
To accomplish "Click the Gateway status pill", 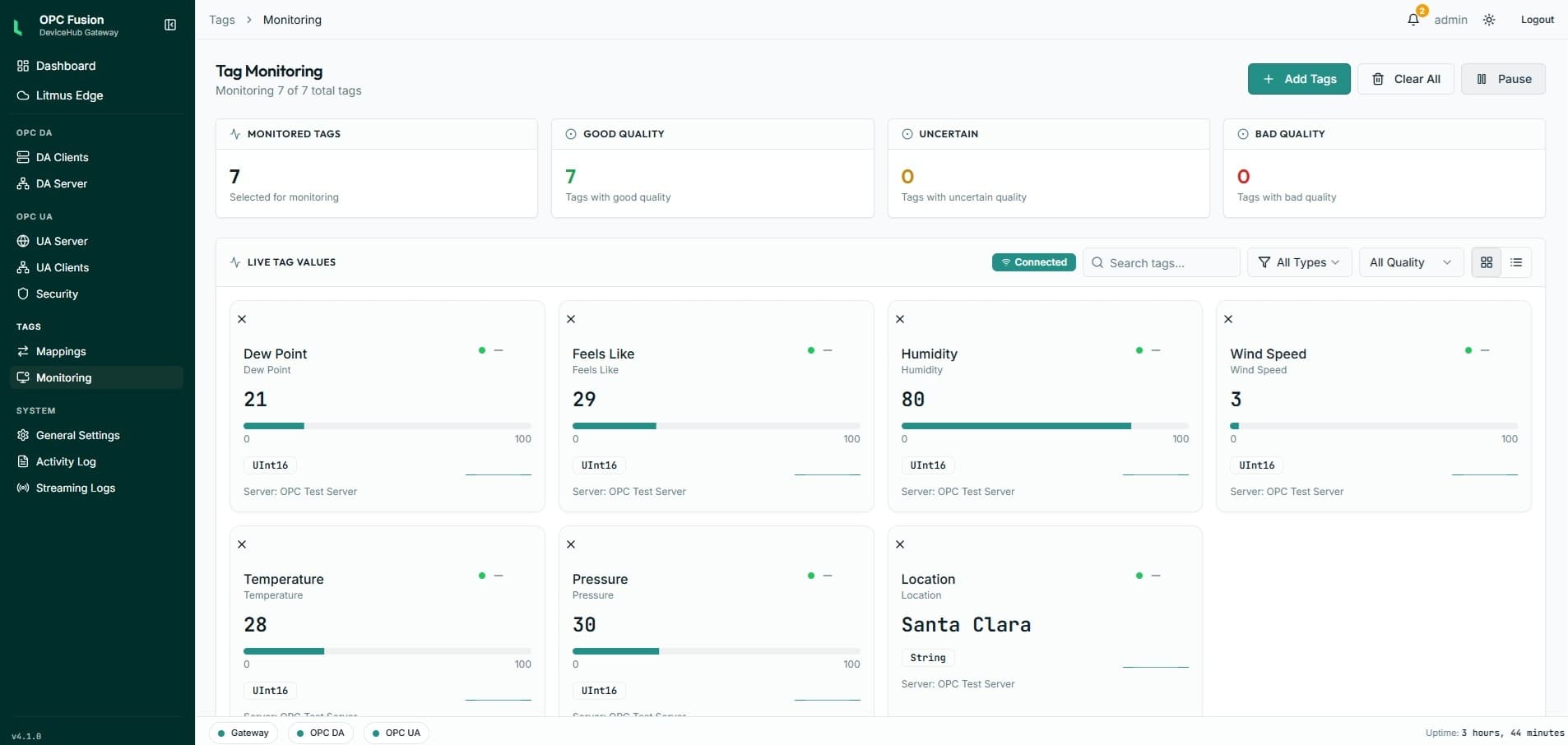I will 244,733.
